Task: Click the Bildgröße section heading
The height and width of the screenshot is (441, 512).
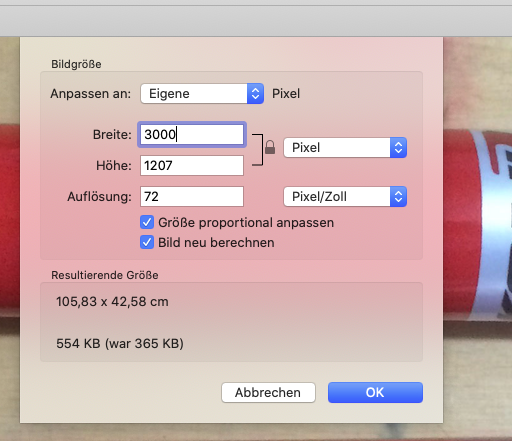Action: [76, 64]
